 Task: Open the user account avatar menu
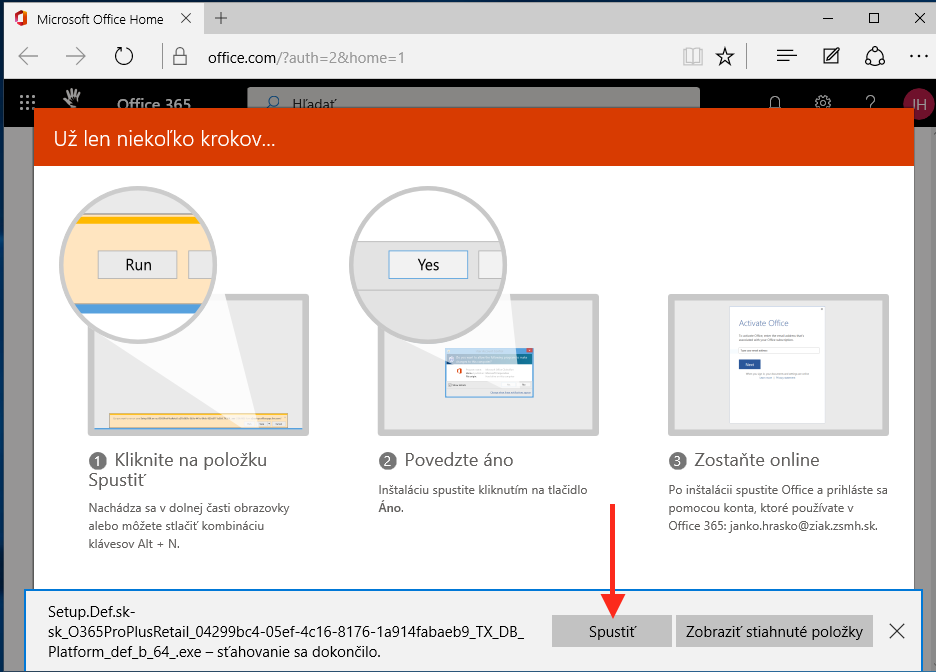[x=917, y=103]
